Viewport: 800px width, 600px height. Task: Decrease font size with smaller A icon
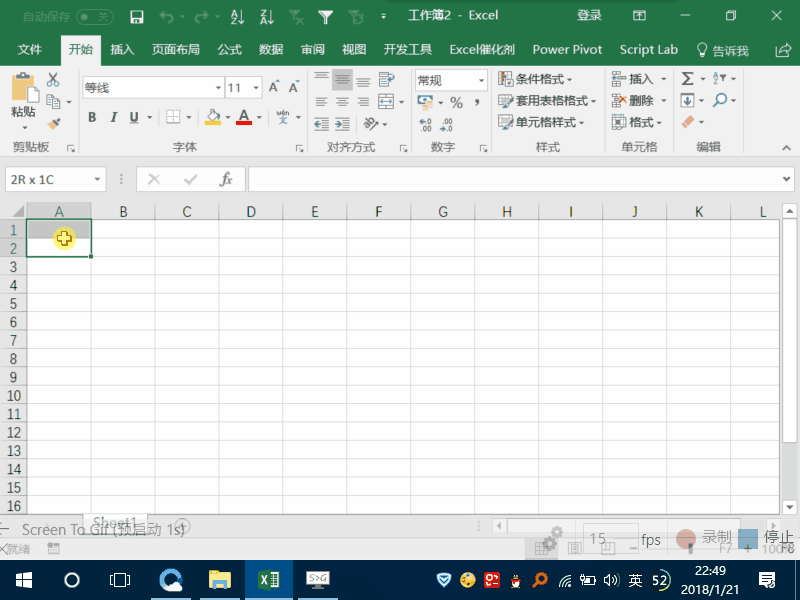click(x=294, y=87)
